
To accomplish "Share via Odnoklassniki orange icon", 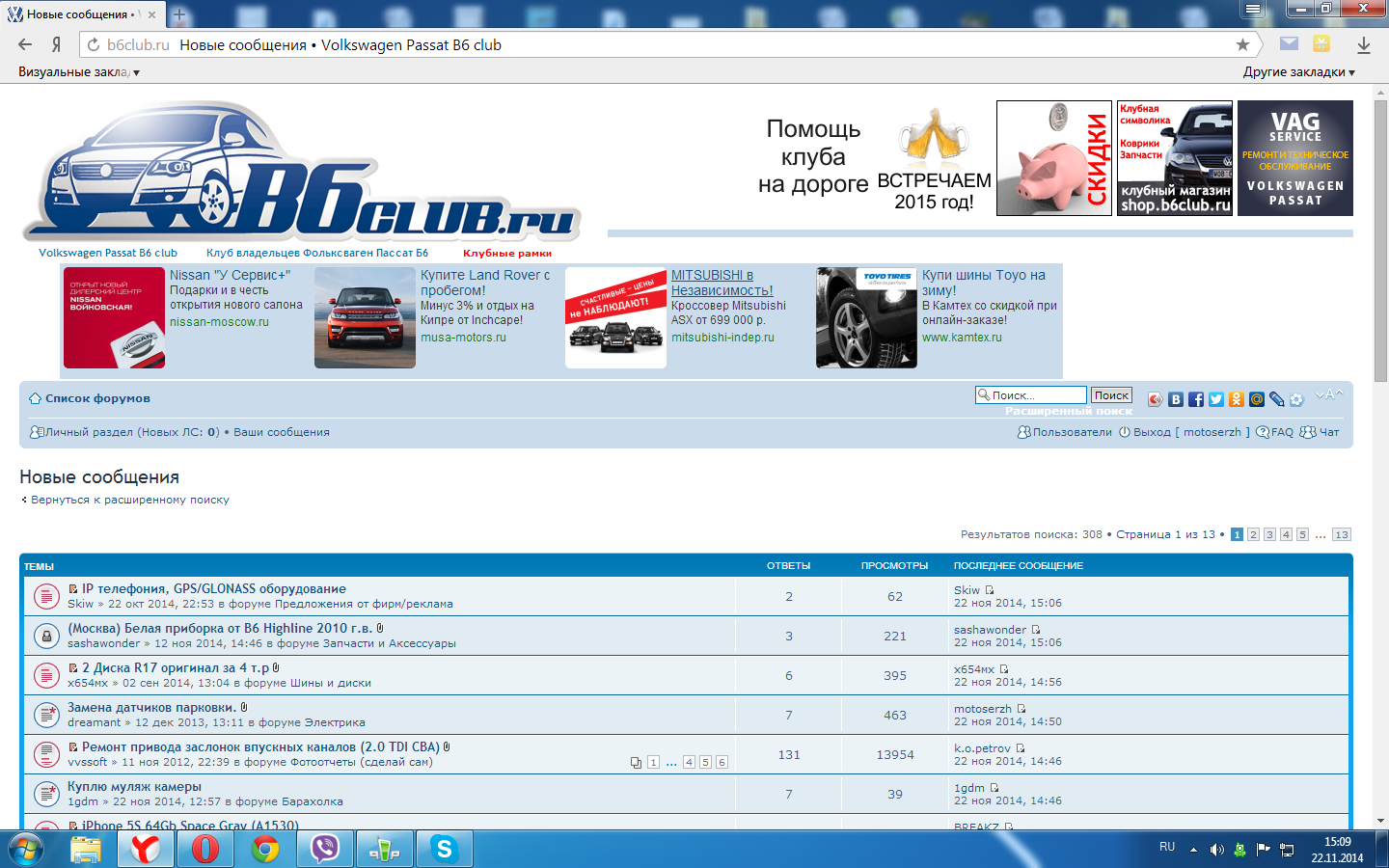I will (1236, 399).
